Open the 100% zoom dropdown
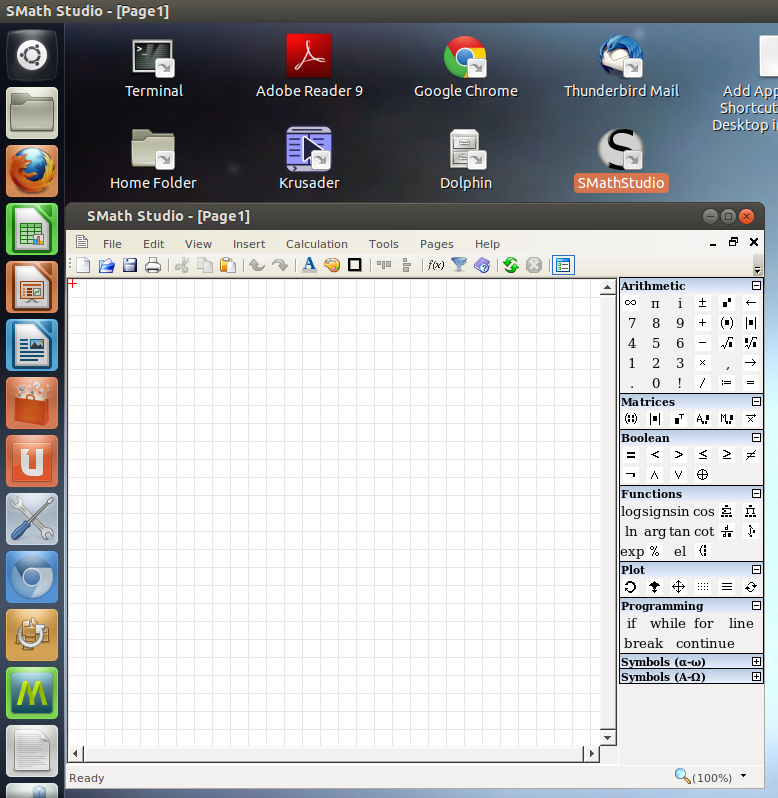Screen dimensions: 778x798 pyautogui.click(x=744, y=777)
